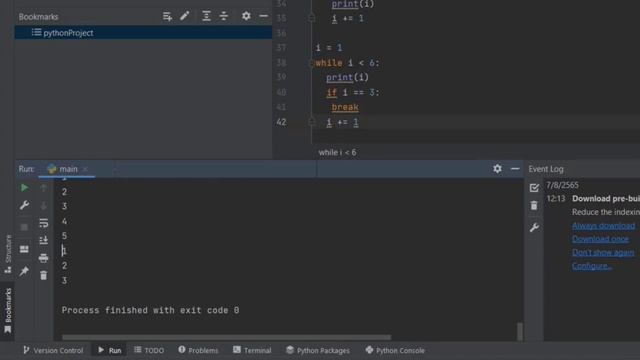
Task: Open the Terminal tool window
Action: 252,350
